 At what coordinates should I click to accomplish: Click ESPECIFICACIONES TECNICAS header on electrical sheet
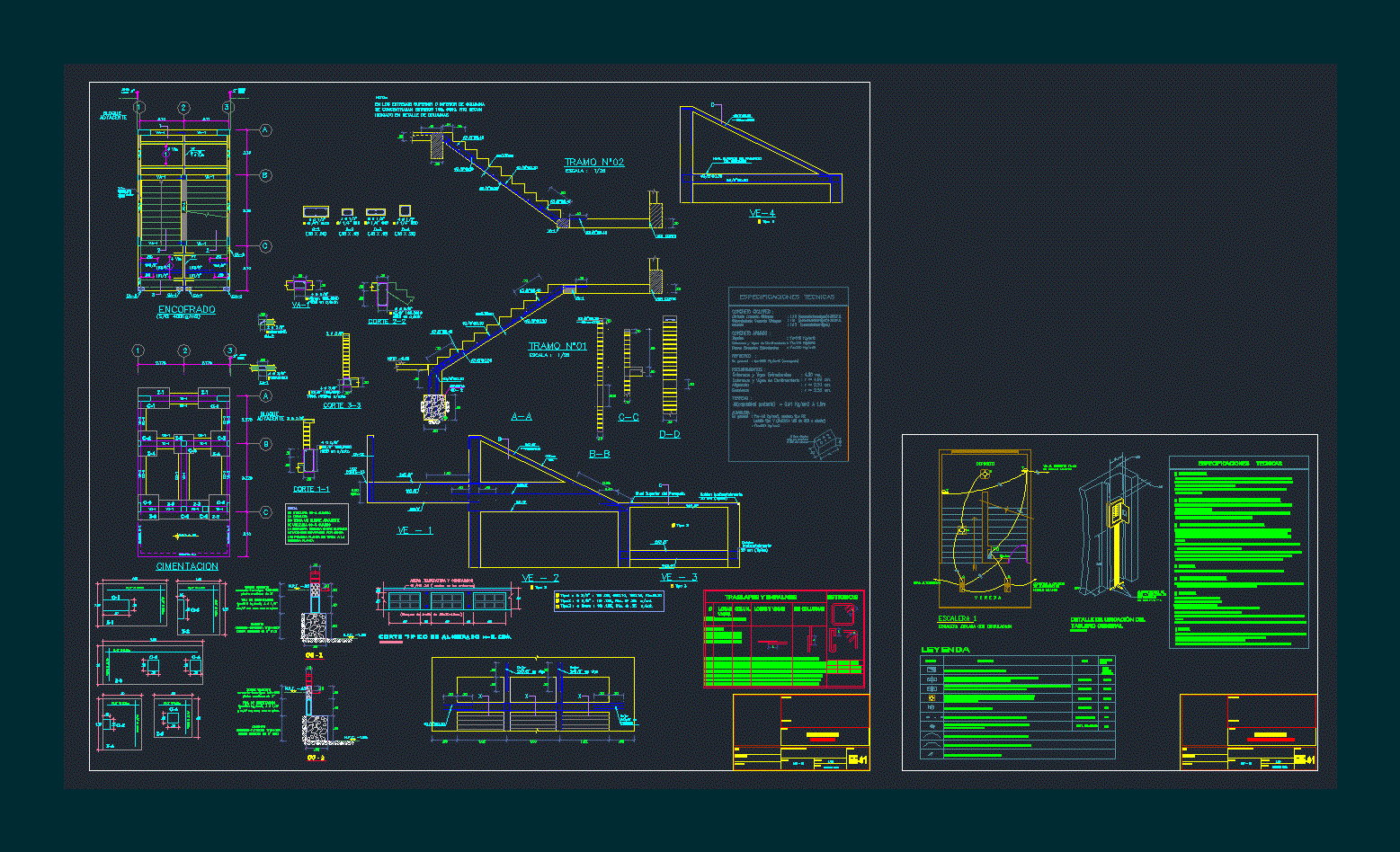pyautogui.click(x=1240, y=464)
